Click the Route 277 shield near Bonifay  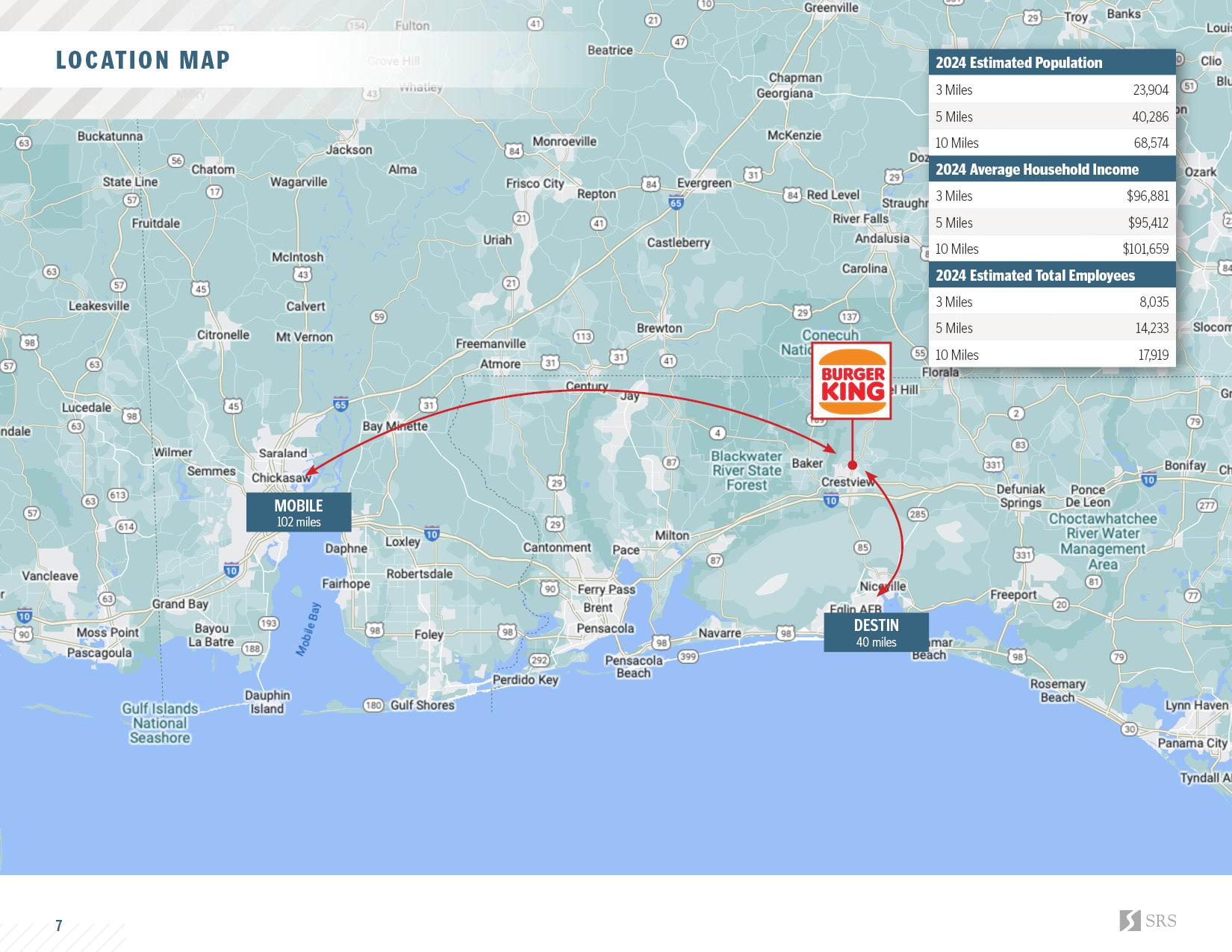point(1207,505)
